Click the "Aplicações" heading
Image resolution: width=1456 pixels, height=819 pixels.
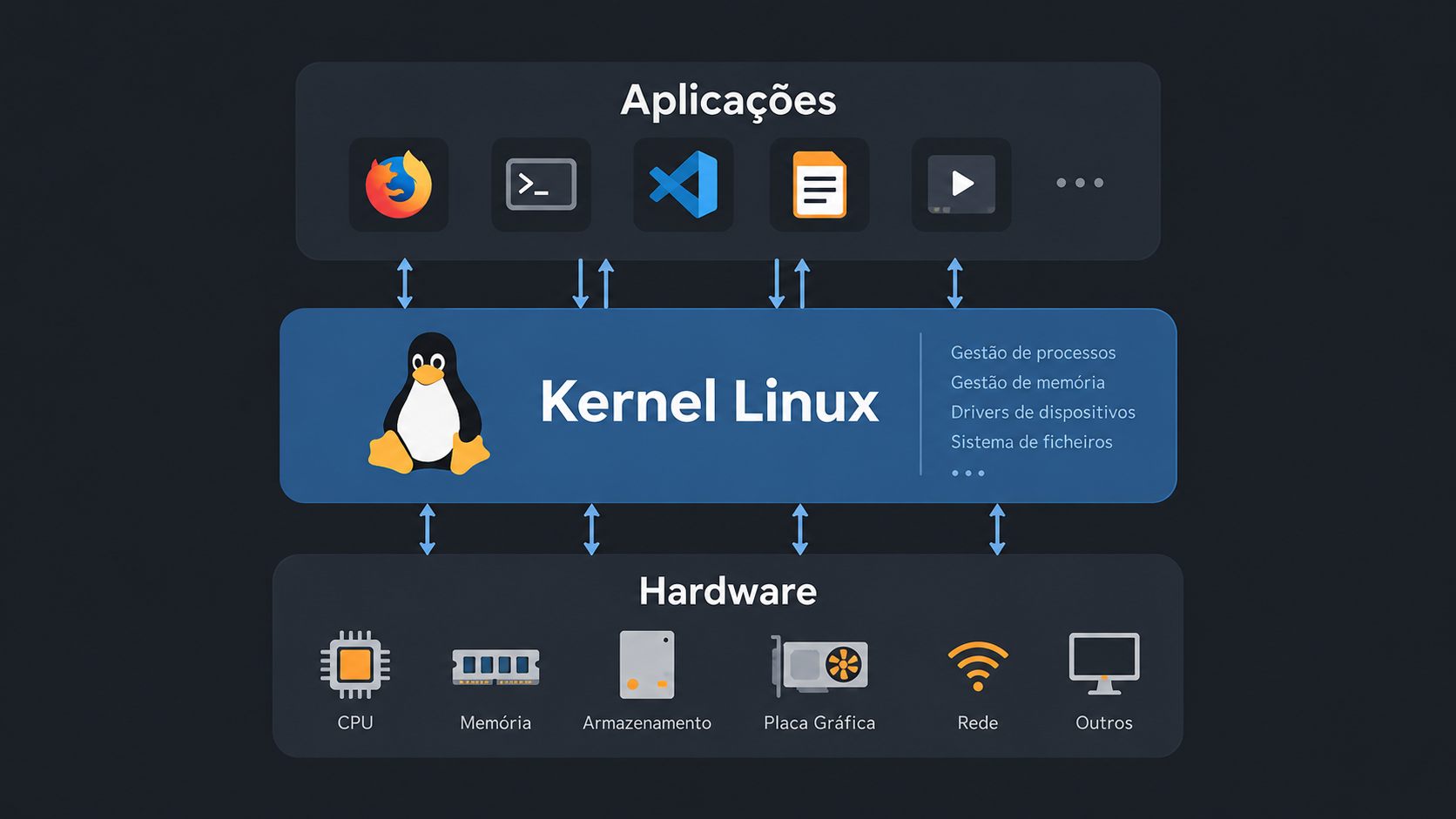[728, 100]
